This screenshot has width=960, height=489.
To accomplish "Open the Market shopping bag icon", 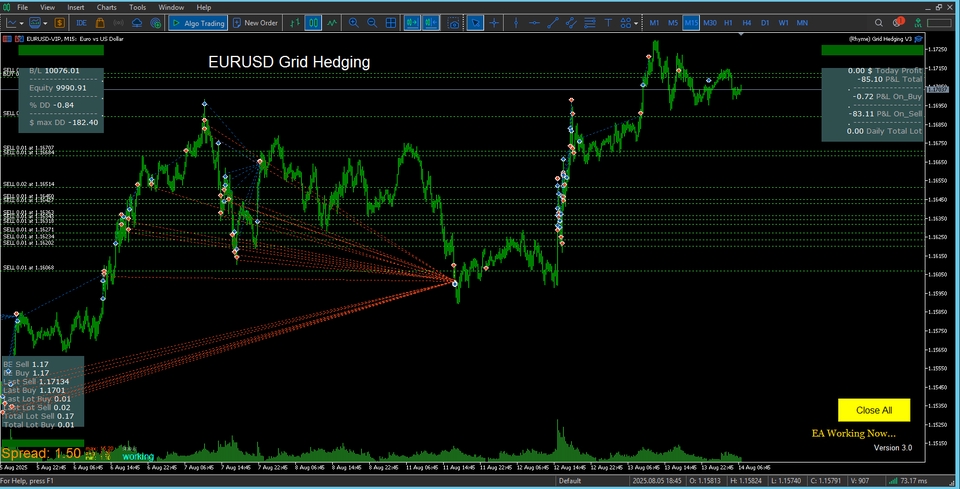I will [100, 23].
